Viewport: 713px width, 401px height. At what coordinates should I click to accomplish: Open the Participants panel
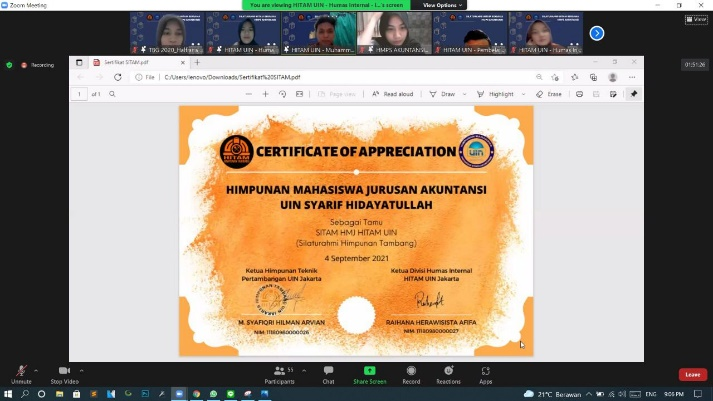(x=280, y=375)
